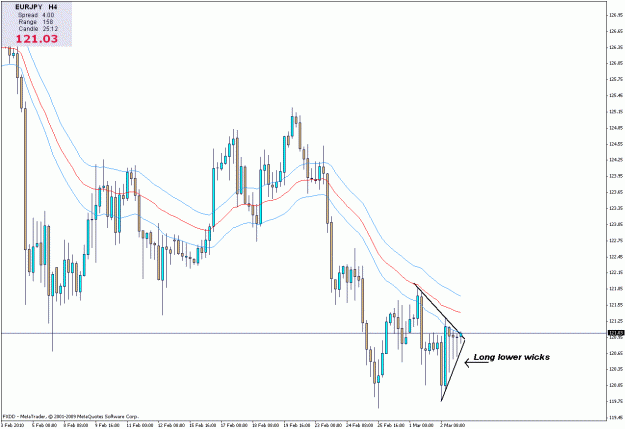Select the EURJPY H4 symbol label
This screenshot has width=625, height=429.
click(36, 7)
